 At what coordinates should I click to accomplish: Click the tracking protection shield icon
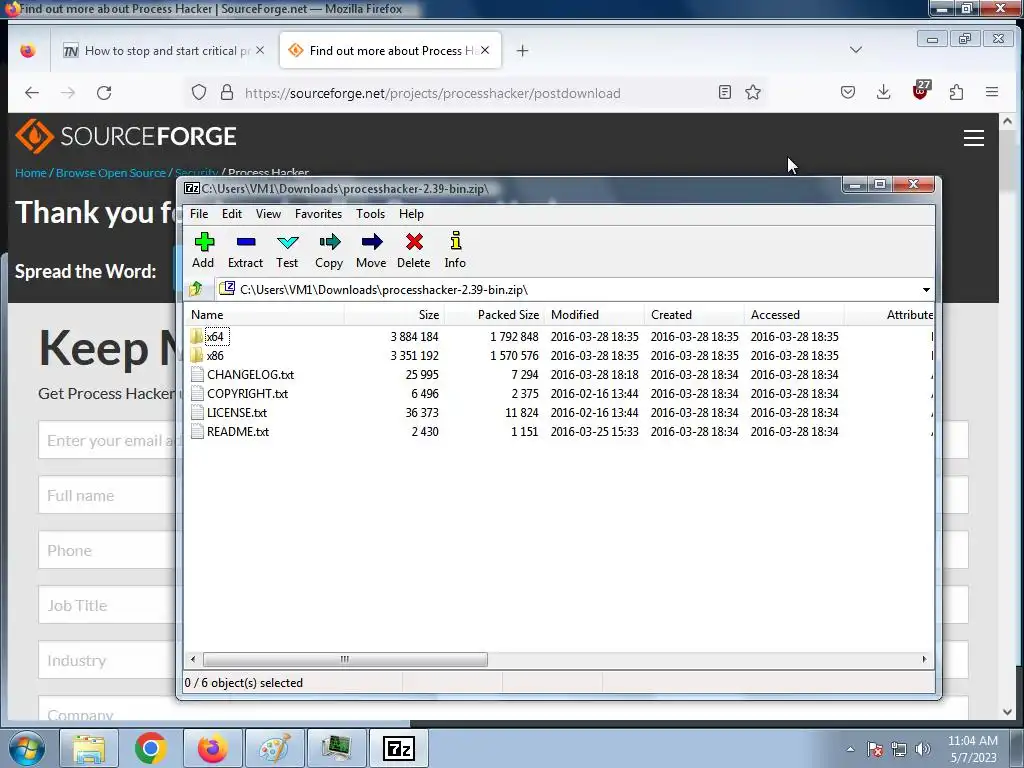coord(199,93)
